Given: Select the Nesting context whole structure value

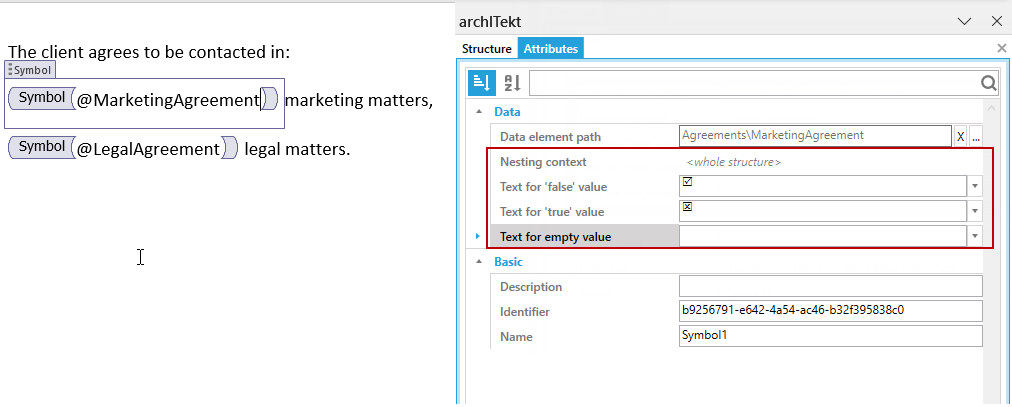Looking at the screenshot, I should [734, 162].
